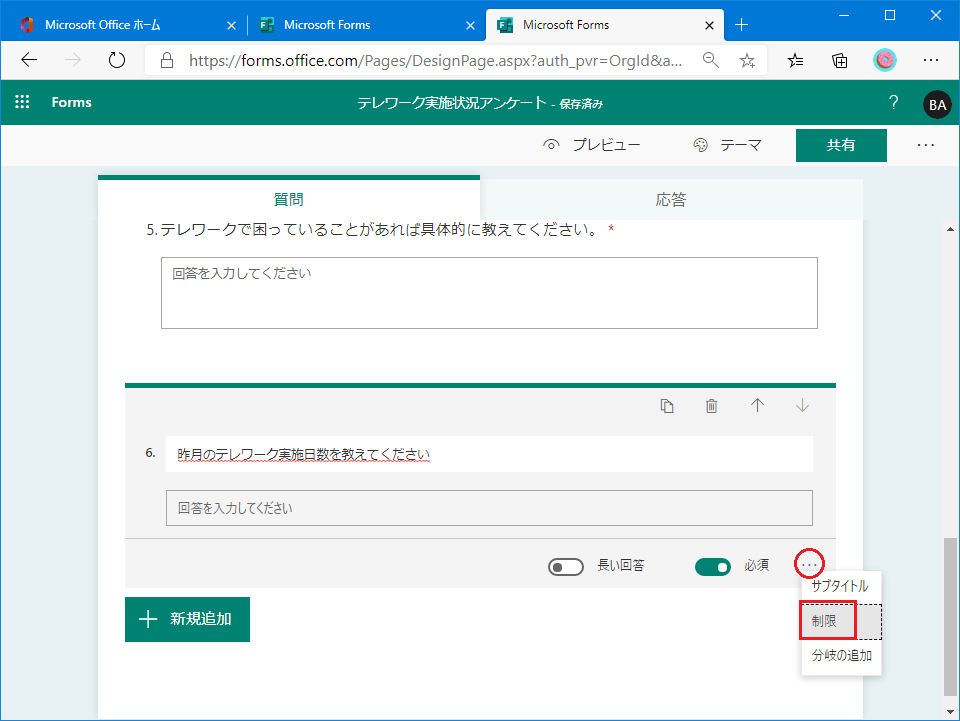Open the question 6 more options ellipsis
960x721 pixels.
coord(809,565)
